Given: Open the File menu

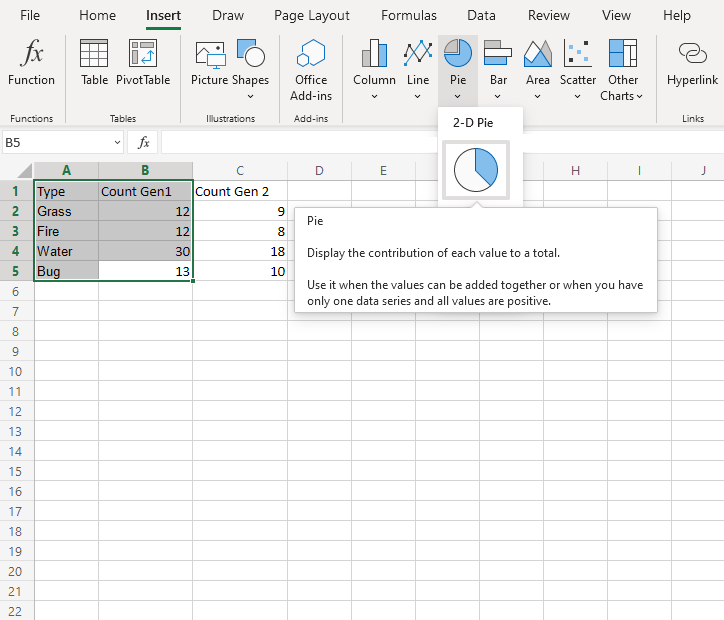Looking at the screenshot, I should pos(30,16).
